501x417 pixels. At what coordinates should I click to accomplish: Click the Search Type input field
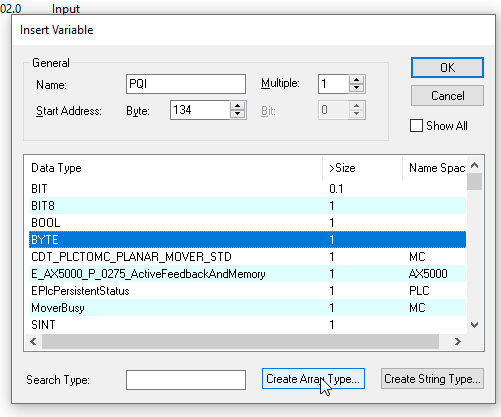pos(186,380)
